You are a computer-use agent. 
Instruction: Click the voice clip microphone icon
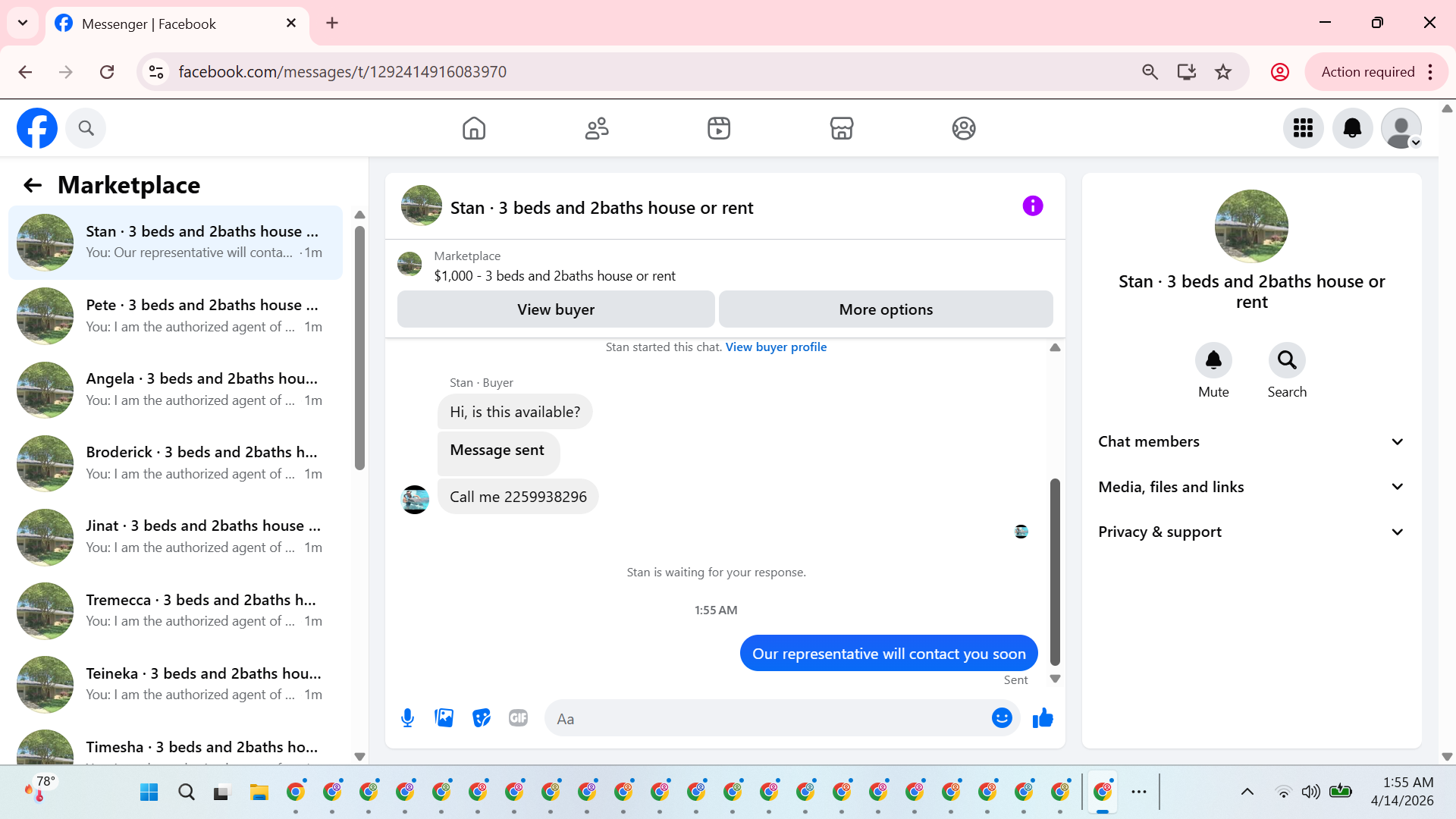(407, 718)
